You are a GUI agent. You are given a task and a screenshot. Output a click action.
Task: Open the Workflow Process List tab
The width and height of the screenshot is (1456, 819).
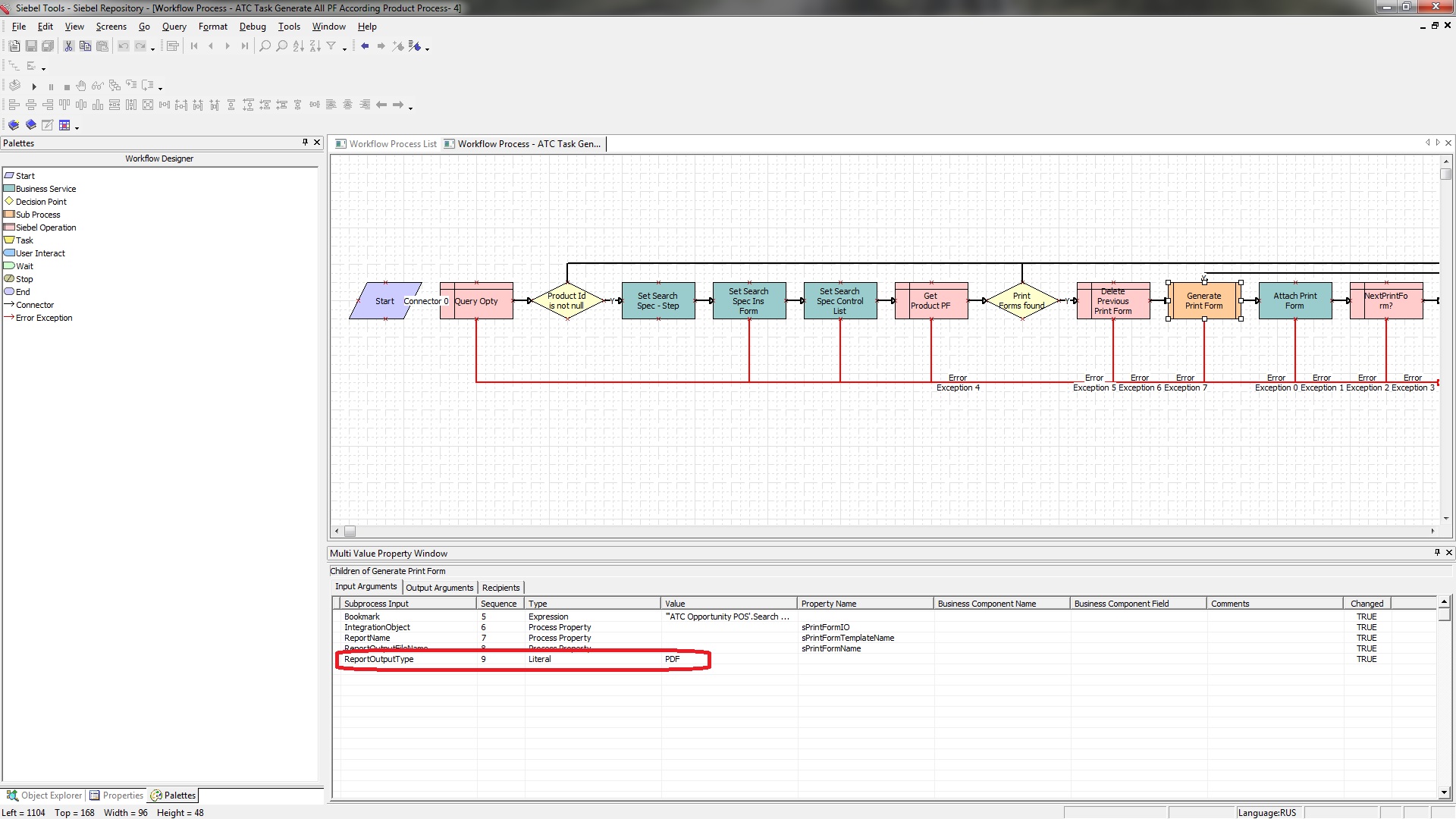pyautogui.click(x=386, y=144)
